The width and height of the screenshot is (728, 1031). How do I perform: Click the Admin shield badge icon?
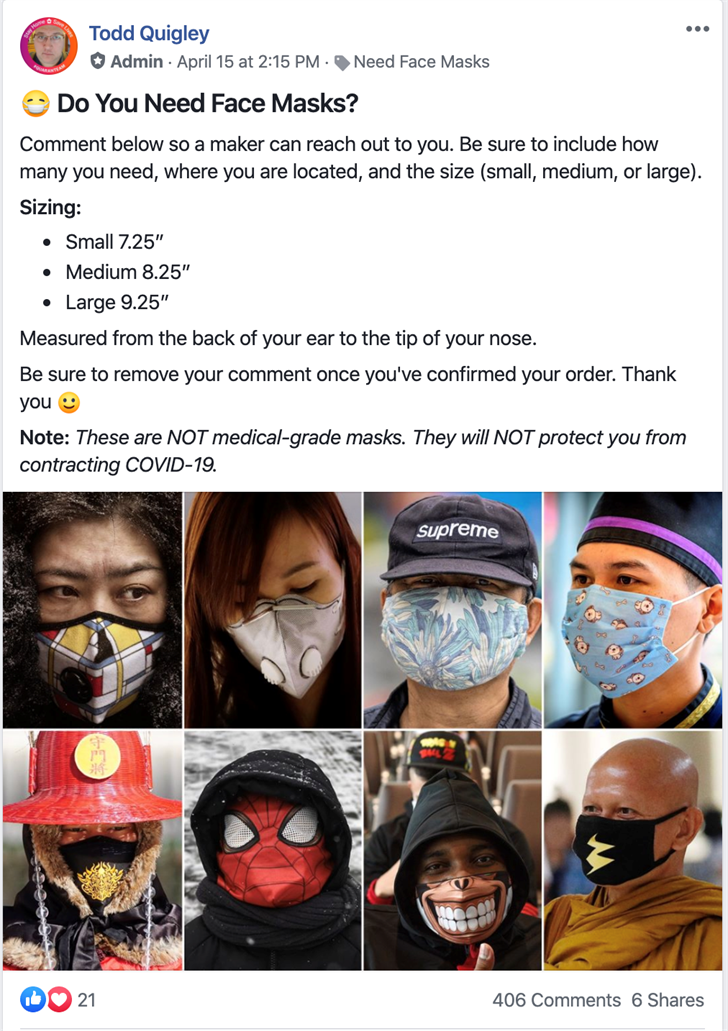pyautogui.click(x=98, y=61)
